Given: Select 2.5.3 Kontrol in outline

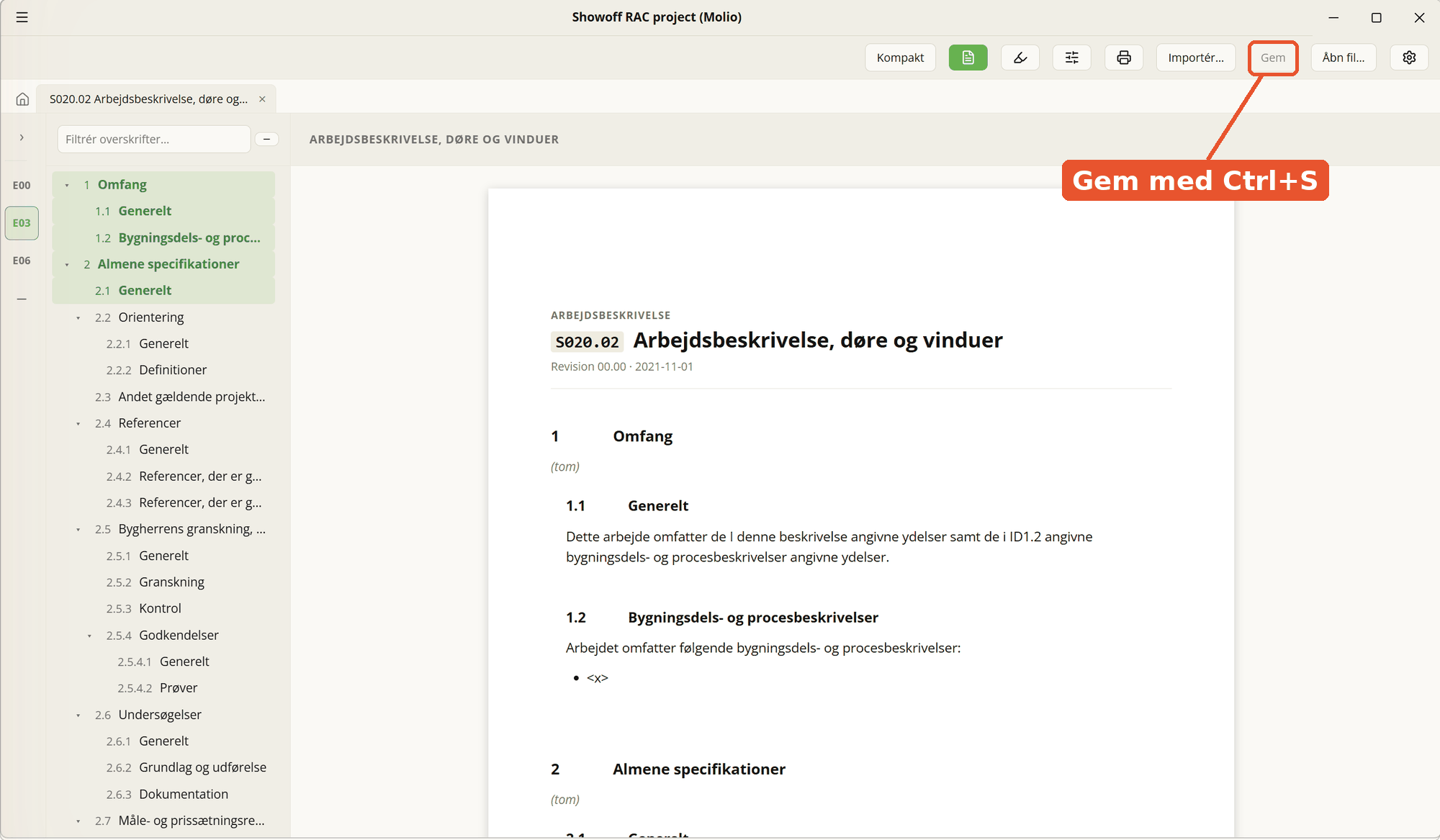Looking at the screenshot, I should coord(163,608).
